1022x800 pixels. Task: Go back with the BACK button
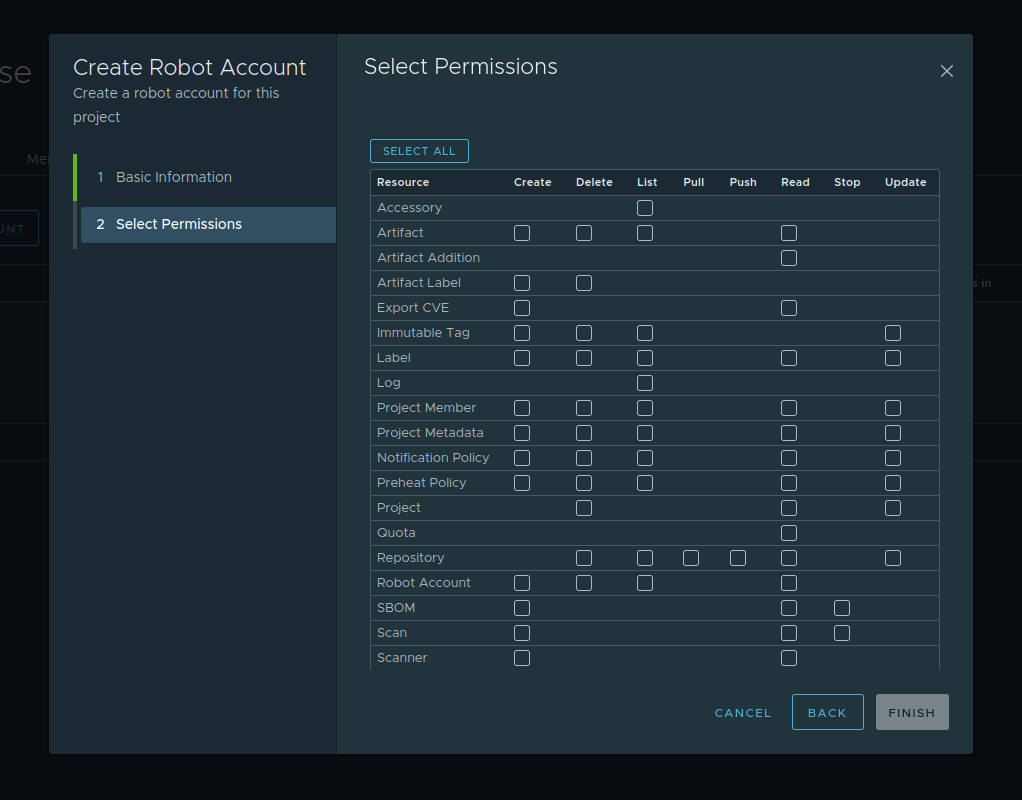coord(827,712)
